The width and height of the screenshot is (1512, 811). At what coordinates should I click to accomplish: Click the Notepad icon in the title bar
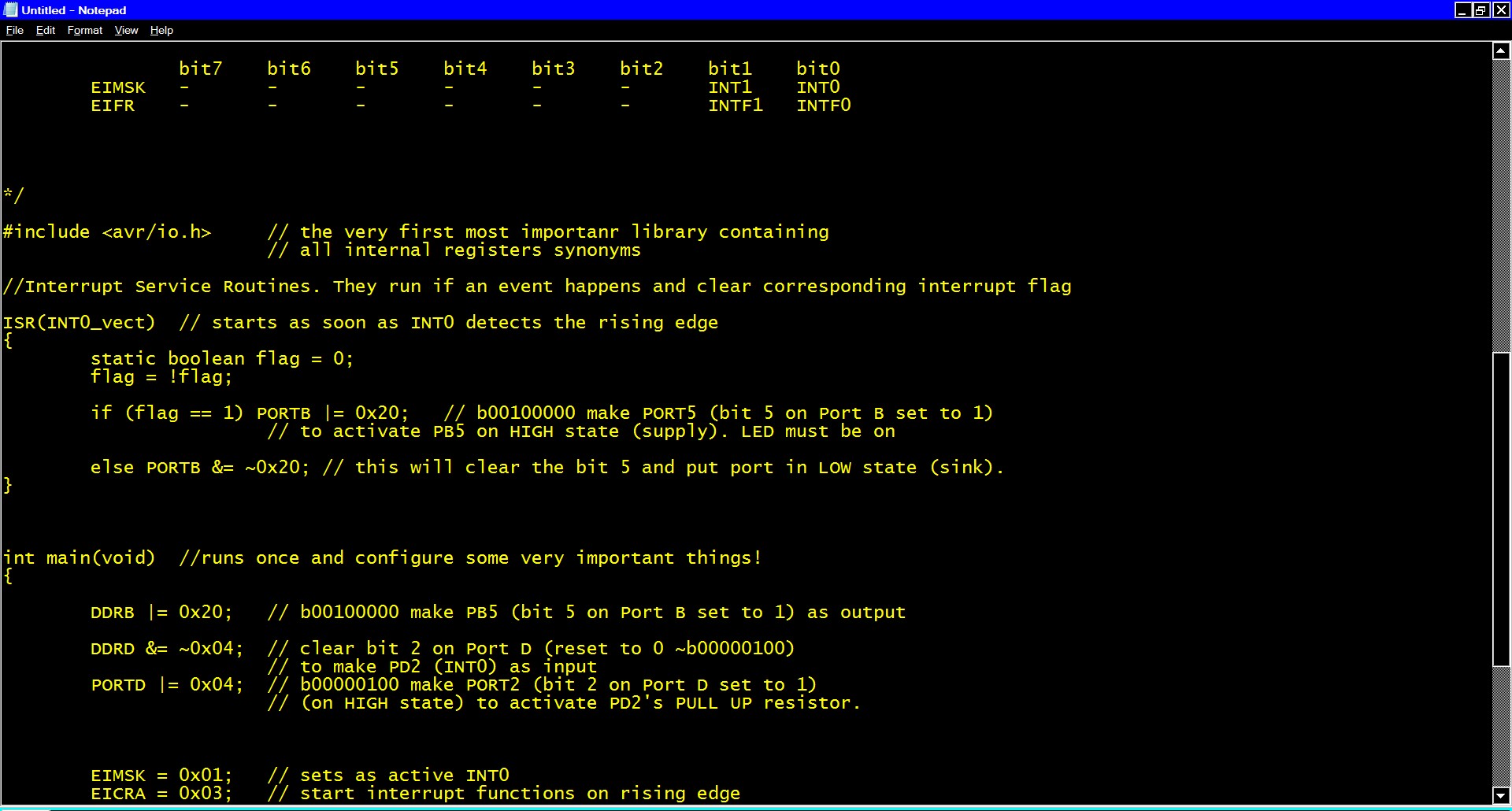point(10,10)
